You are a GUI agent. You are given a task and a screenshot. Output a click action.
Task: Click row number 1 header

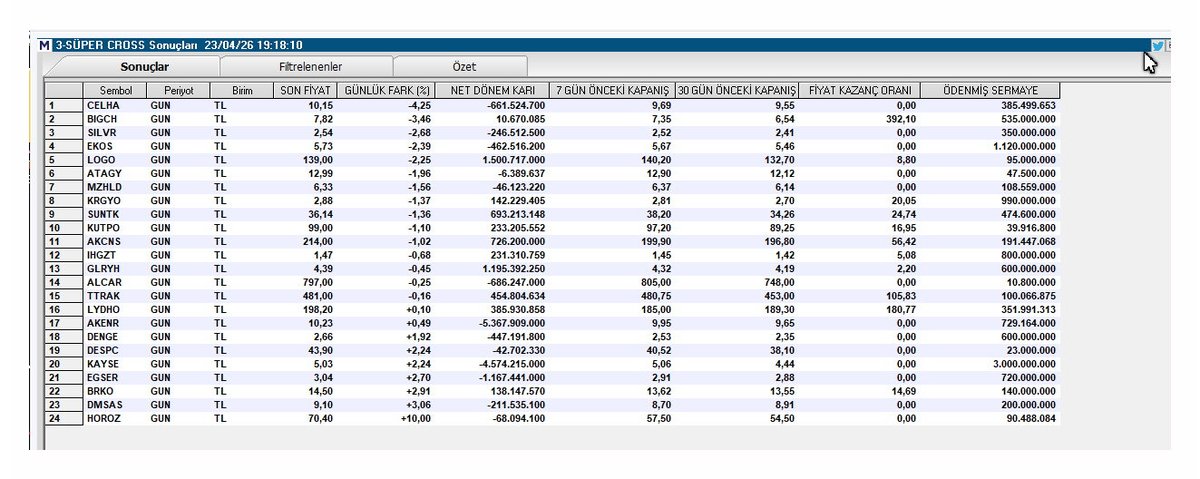click(64, 105)
